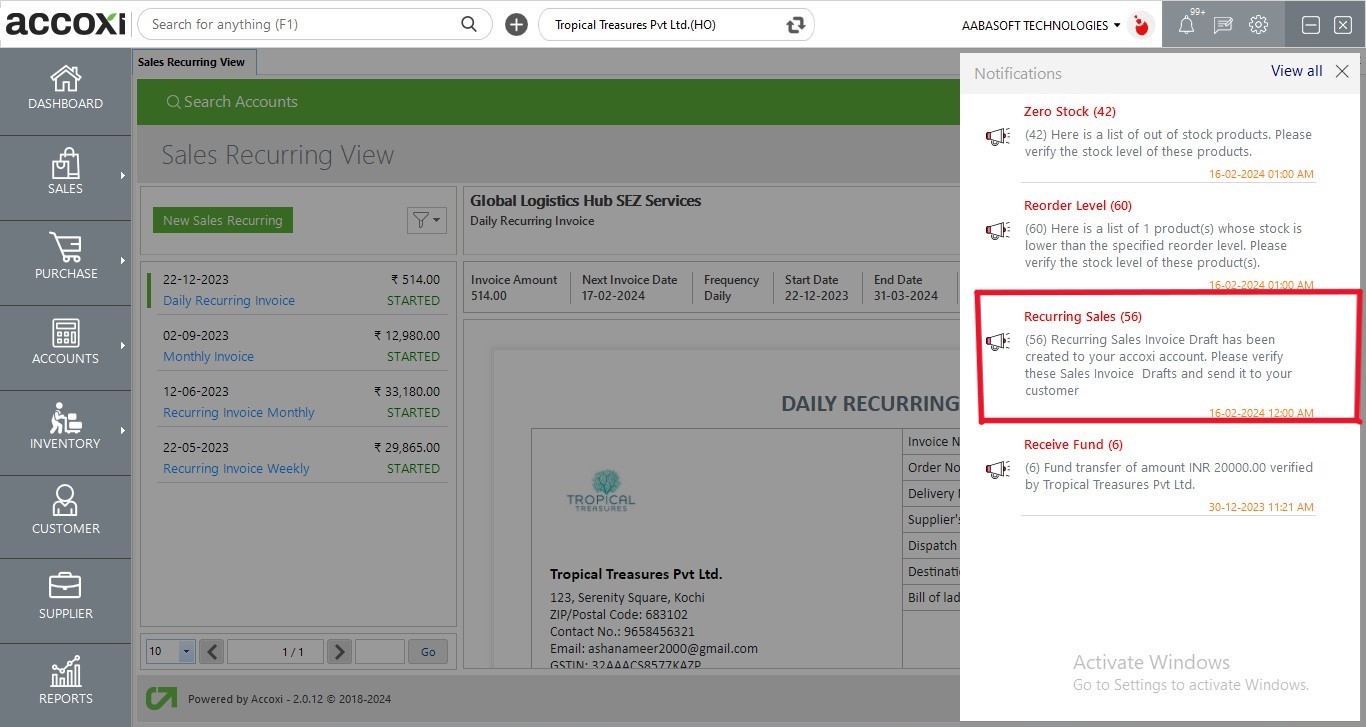This screenshot has height=727, width=1366.
Task: Open the AABASOFT TECHNOLOGIES account dropdown
Action: (1040, 25)
